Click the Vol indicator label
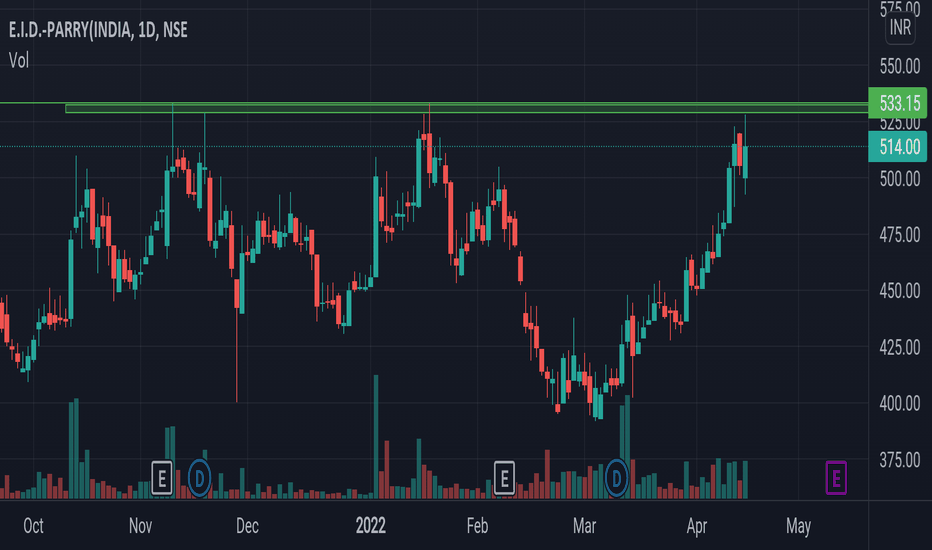Image resolution: width=932 pixels, height=550 pixels. pos(18,60)
